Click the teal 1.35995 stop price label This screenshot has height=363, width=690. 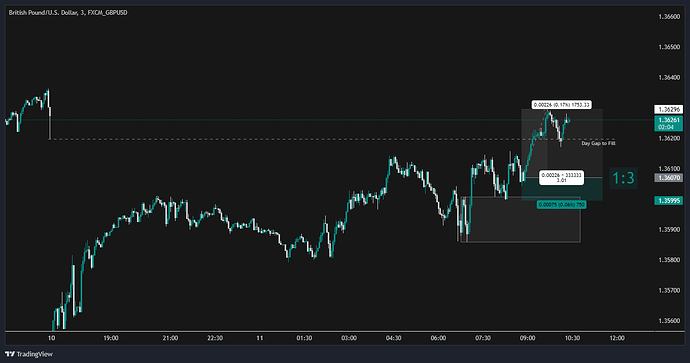click(668, 201)
